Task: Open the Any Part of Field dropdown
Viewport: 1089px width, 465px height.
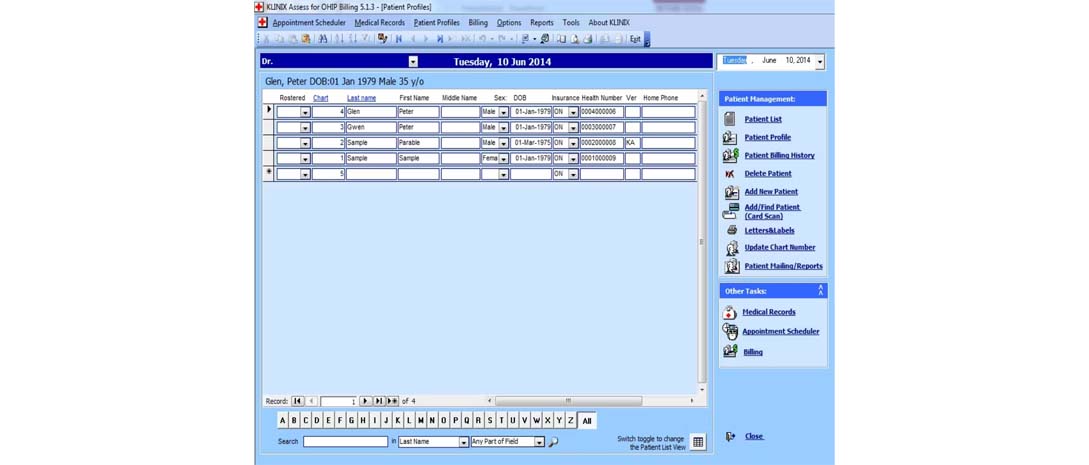Action: click(x=538, y=442)
